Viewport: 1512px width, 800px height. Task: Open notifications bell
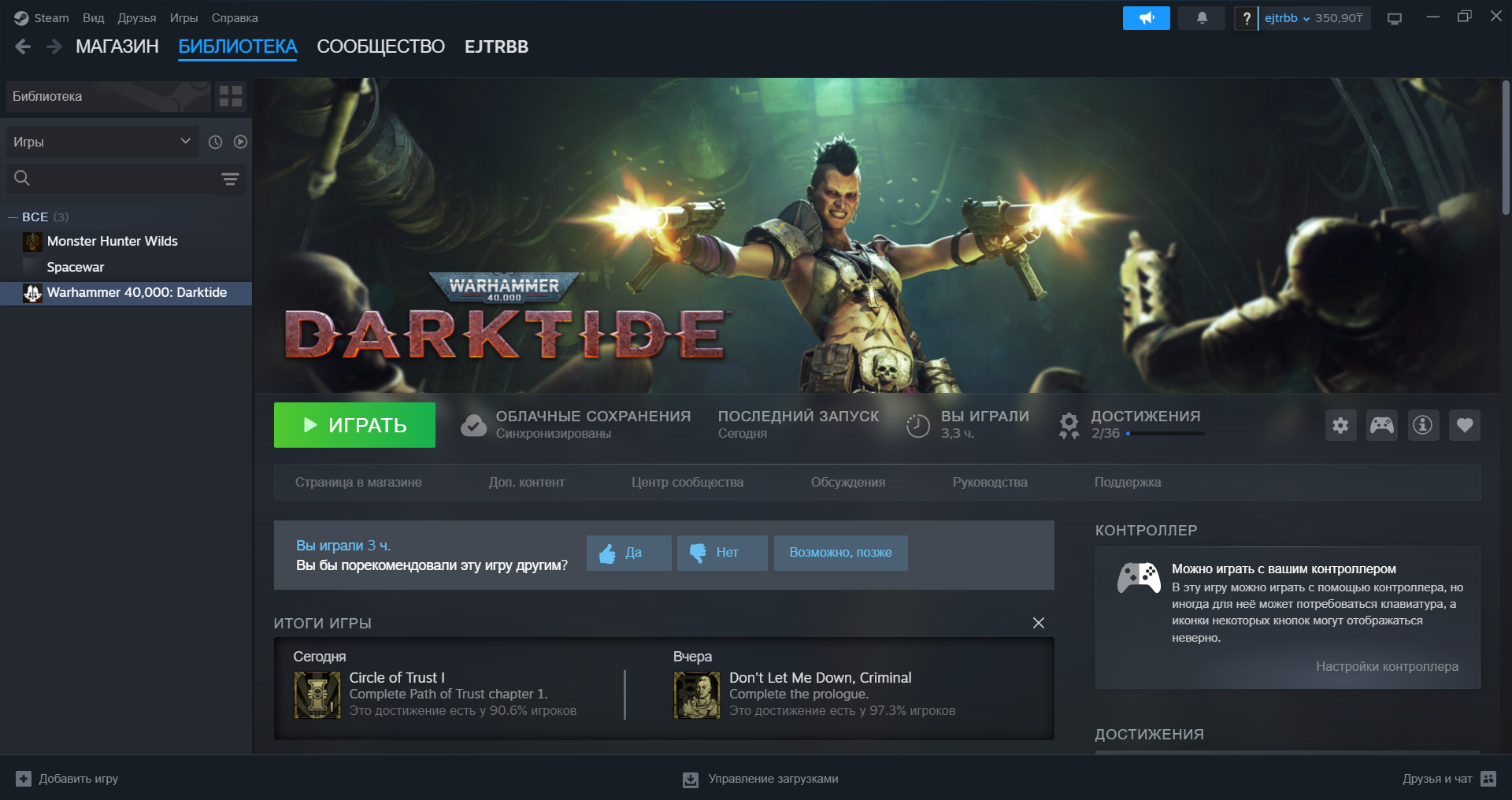pyautogui.click(x=1202, y=18)
